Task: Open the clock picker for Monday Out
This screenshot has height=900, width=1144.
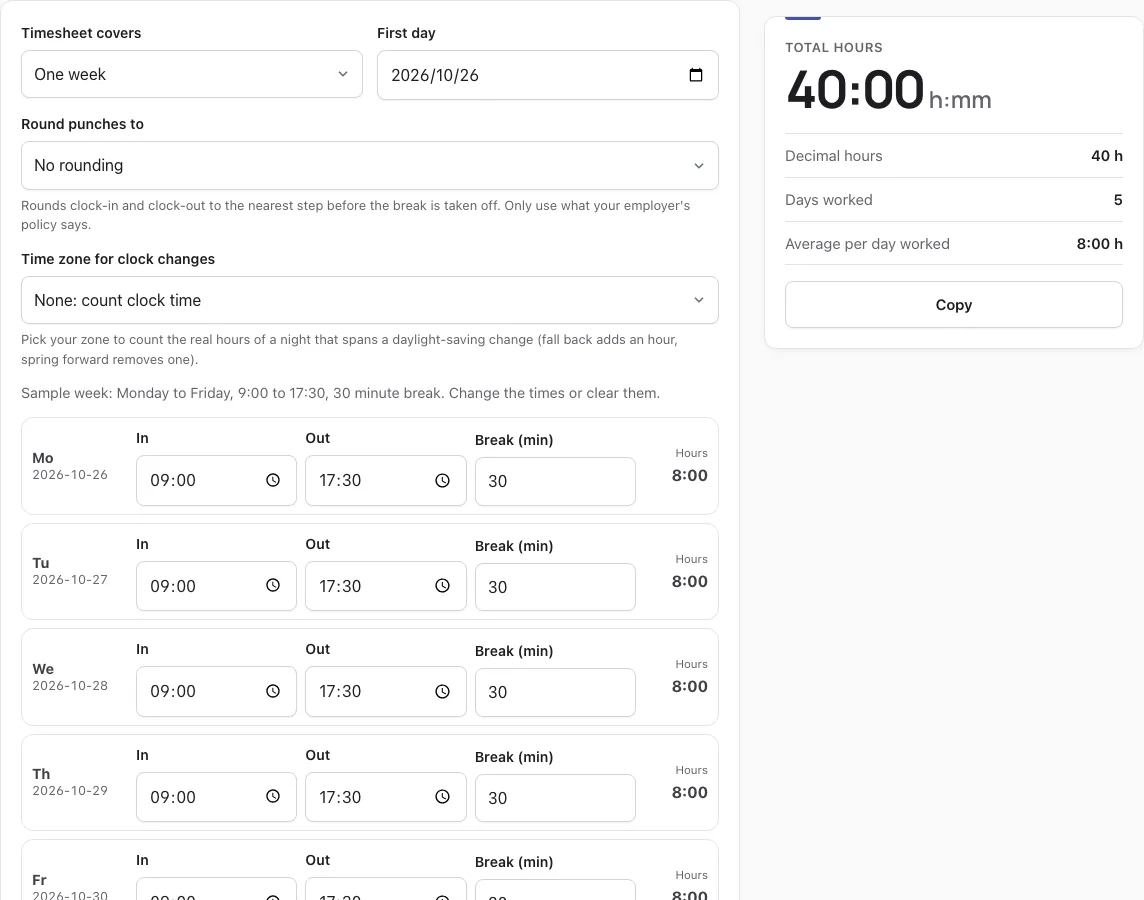Action: tap(442, 480)
